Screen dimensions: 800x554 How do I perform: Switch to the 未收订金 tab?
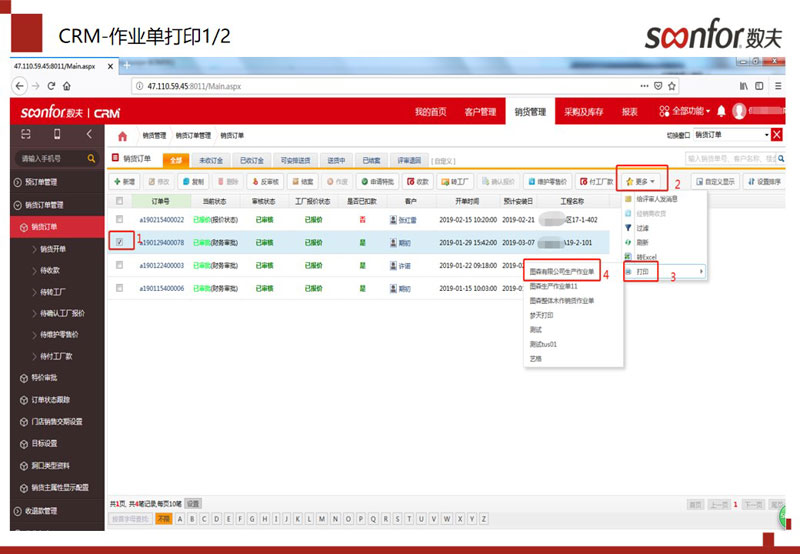tap(210, 159)
